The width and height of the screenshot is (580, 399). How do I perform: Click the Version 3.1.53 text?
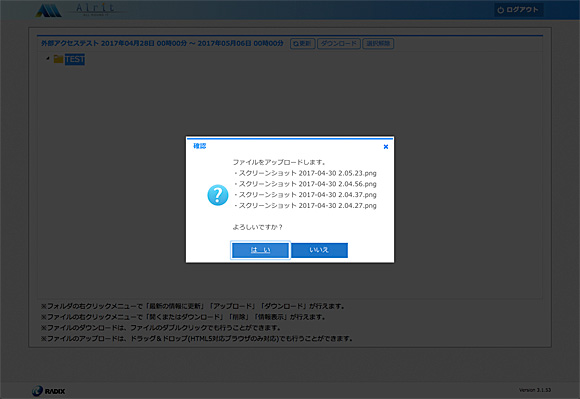click(535, 390)
